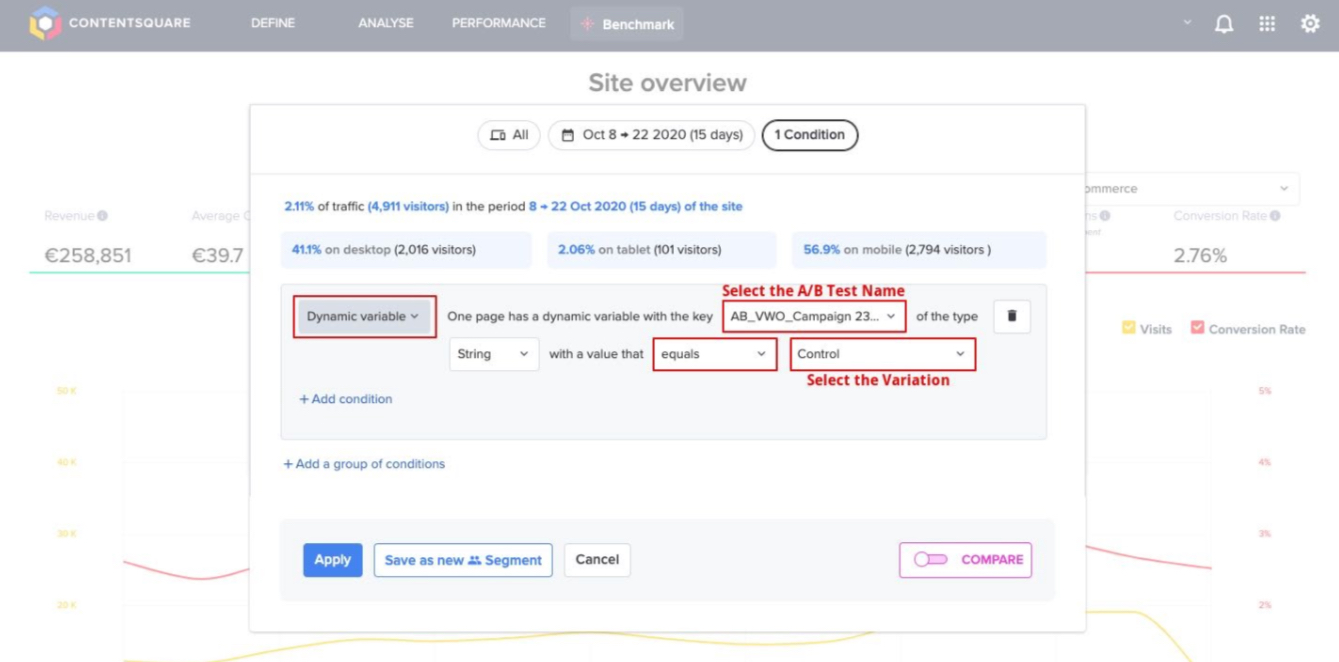This screenshot has width=1339, height=662.
Task: Delete condition with trash icon
Action: (1012, 316)
